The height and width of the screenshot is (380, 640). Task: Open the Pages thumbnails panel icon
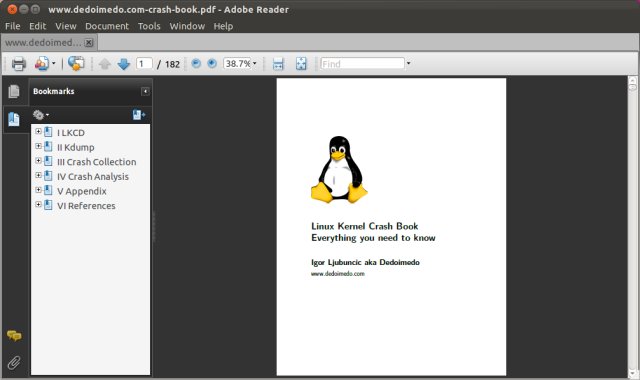click(13, 91)
